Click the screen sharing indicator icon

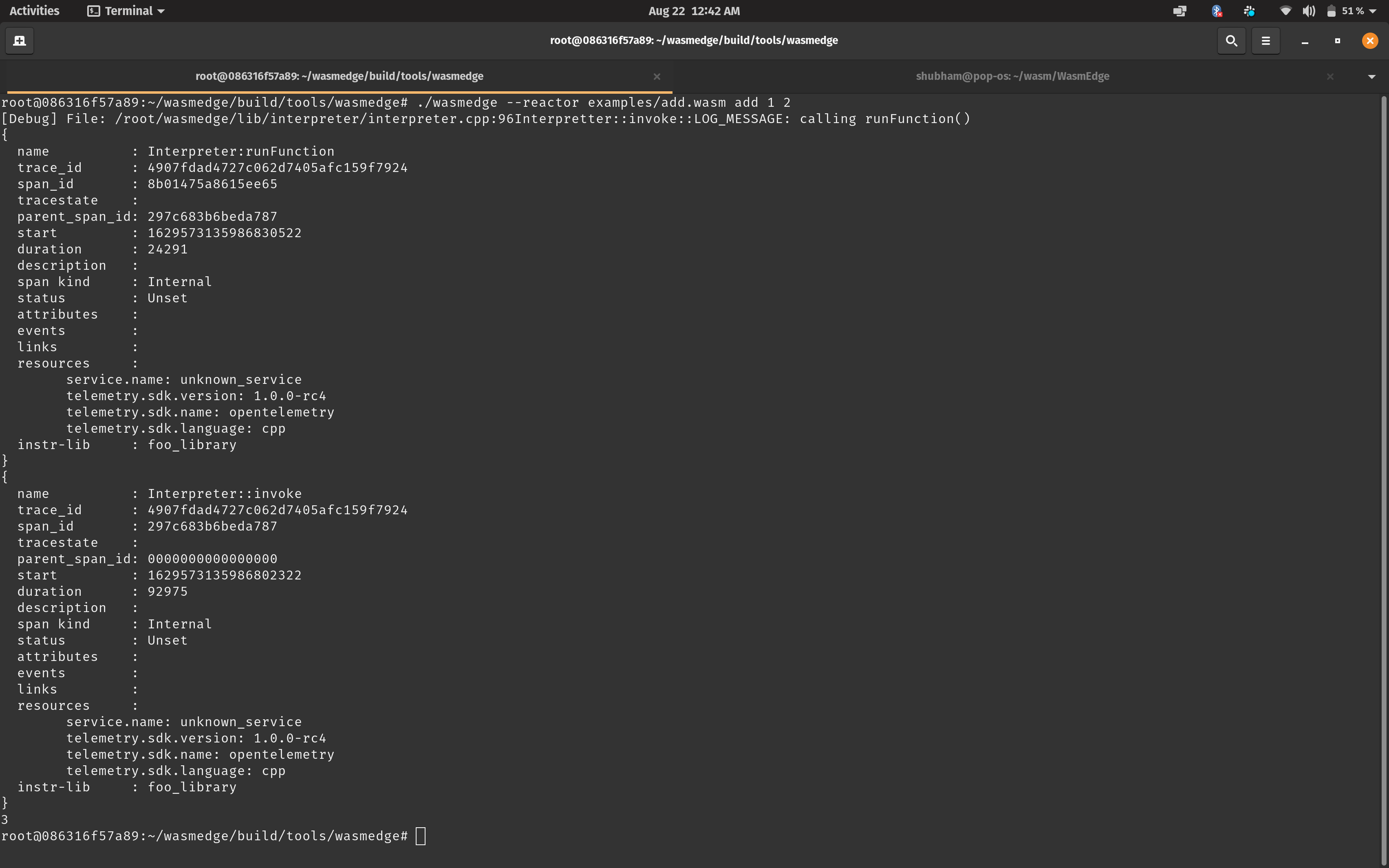click(x=1180, y=10)
